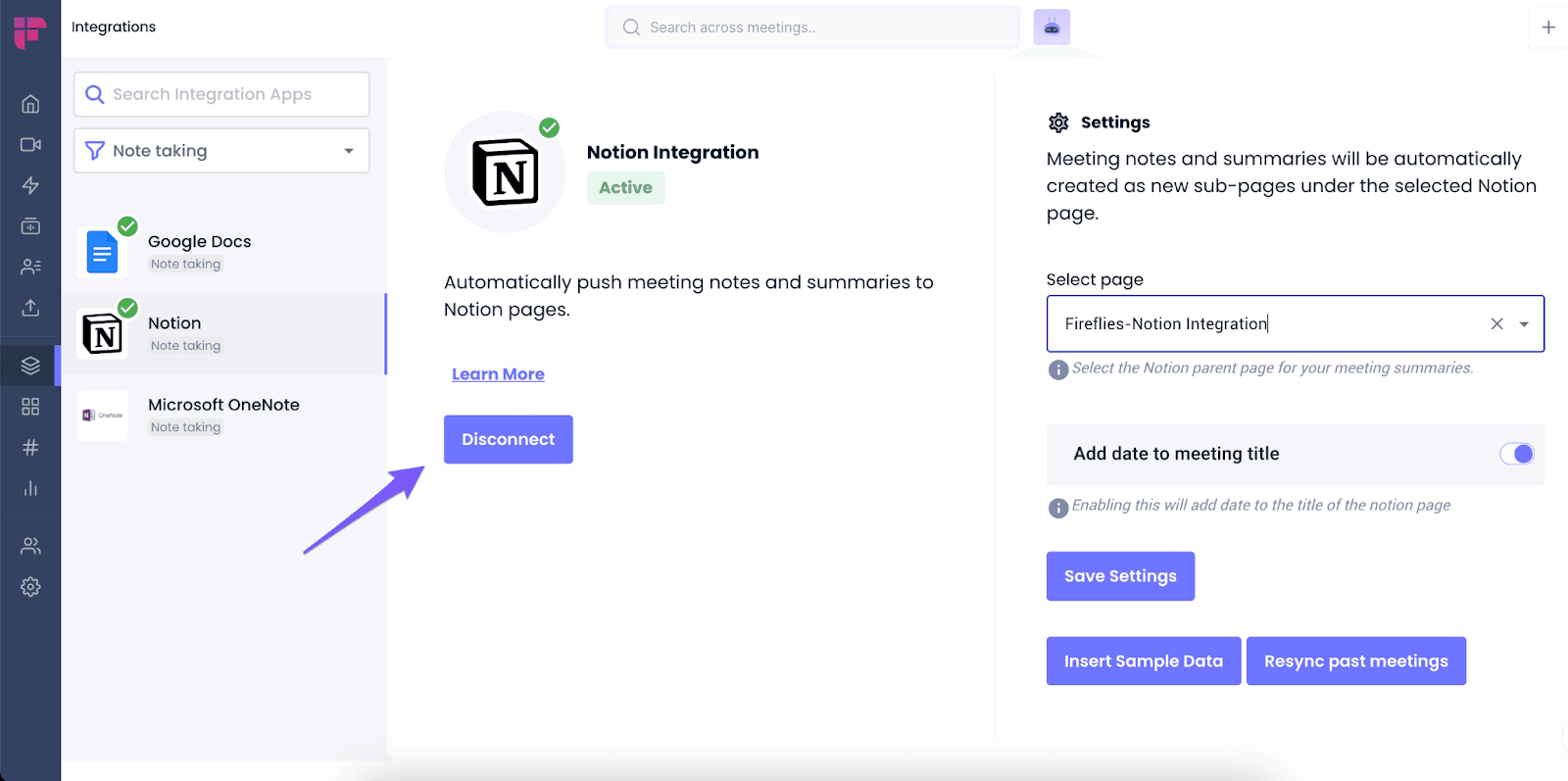Click the Select page label
The height and width of the screenshot is (781, 1568).
point(1095,280)
